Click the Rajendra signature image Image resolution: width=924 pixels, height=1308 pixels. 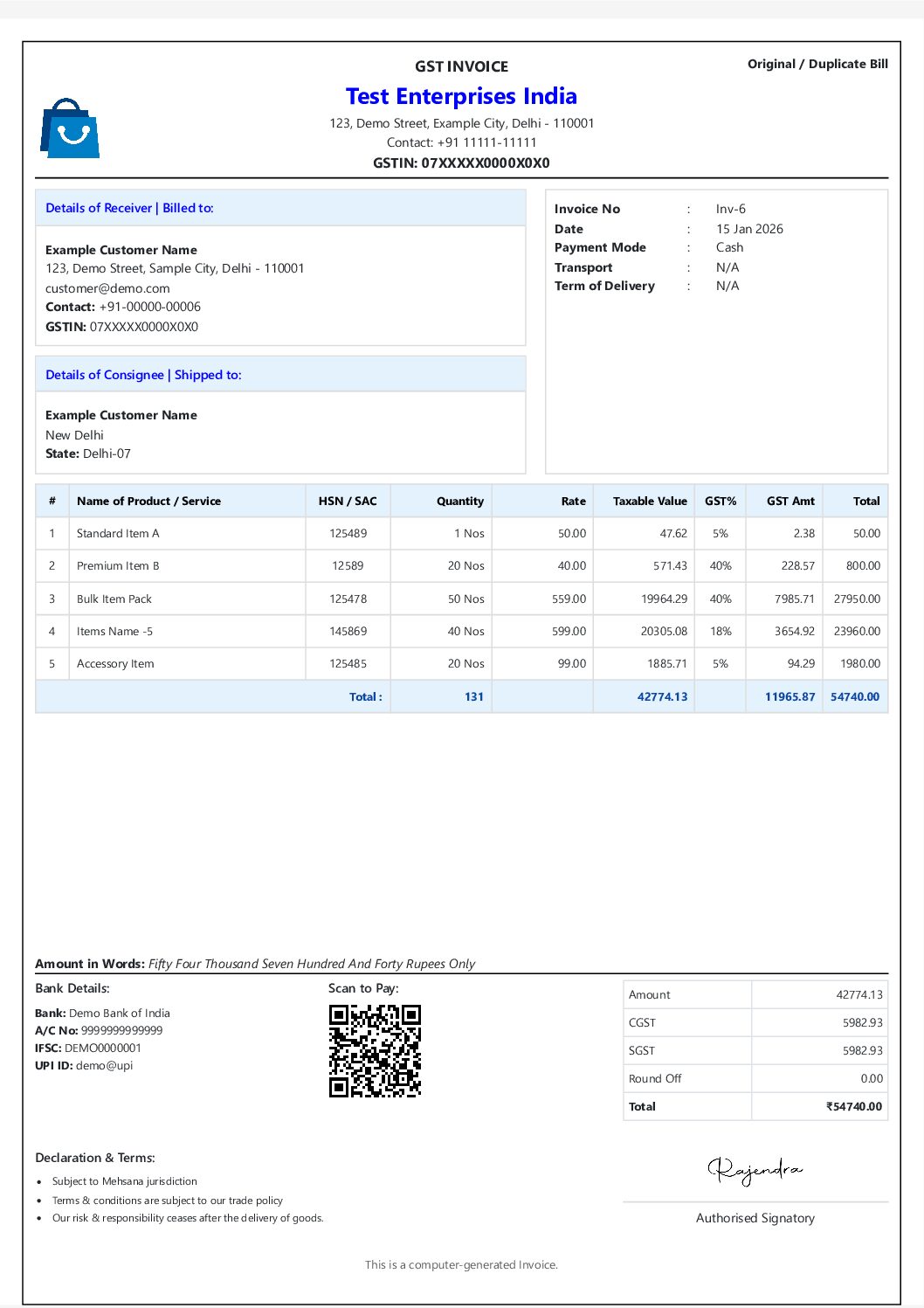click(755, 1169)
